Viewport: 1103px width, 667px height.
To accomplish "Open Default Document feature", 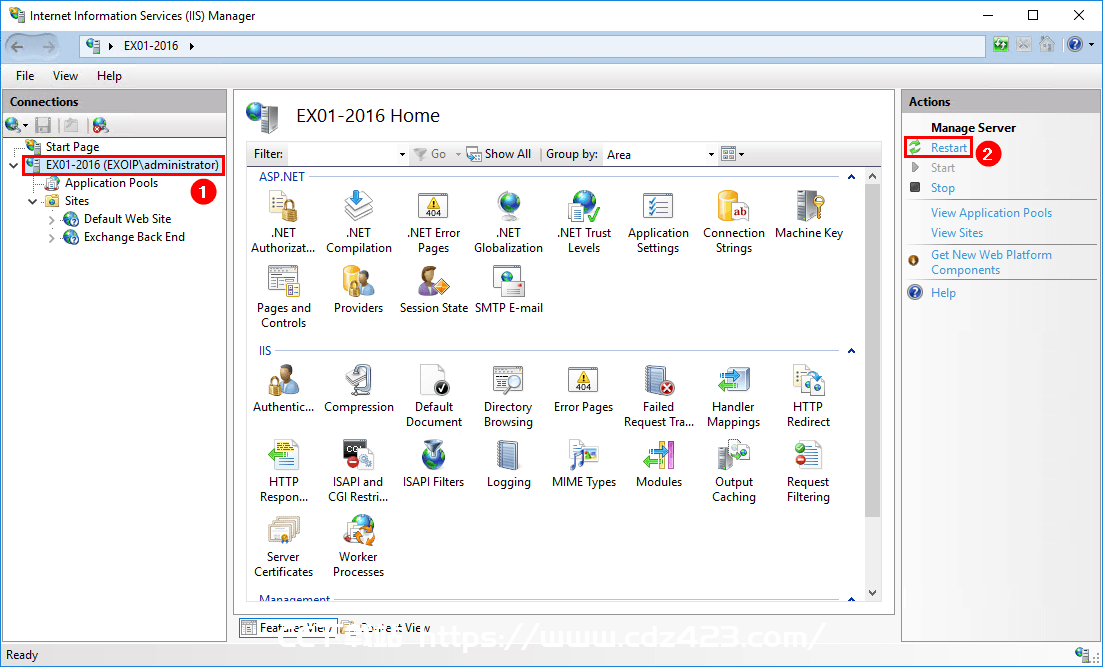I will (433, 396).
